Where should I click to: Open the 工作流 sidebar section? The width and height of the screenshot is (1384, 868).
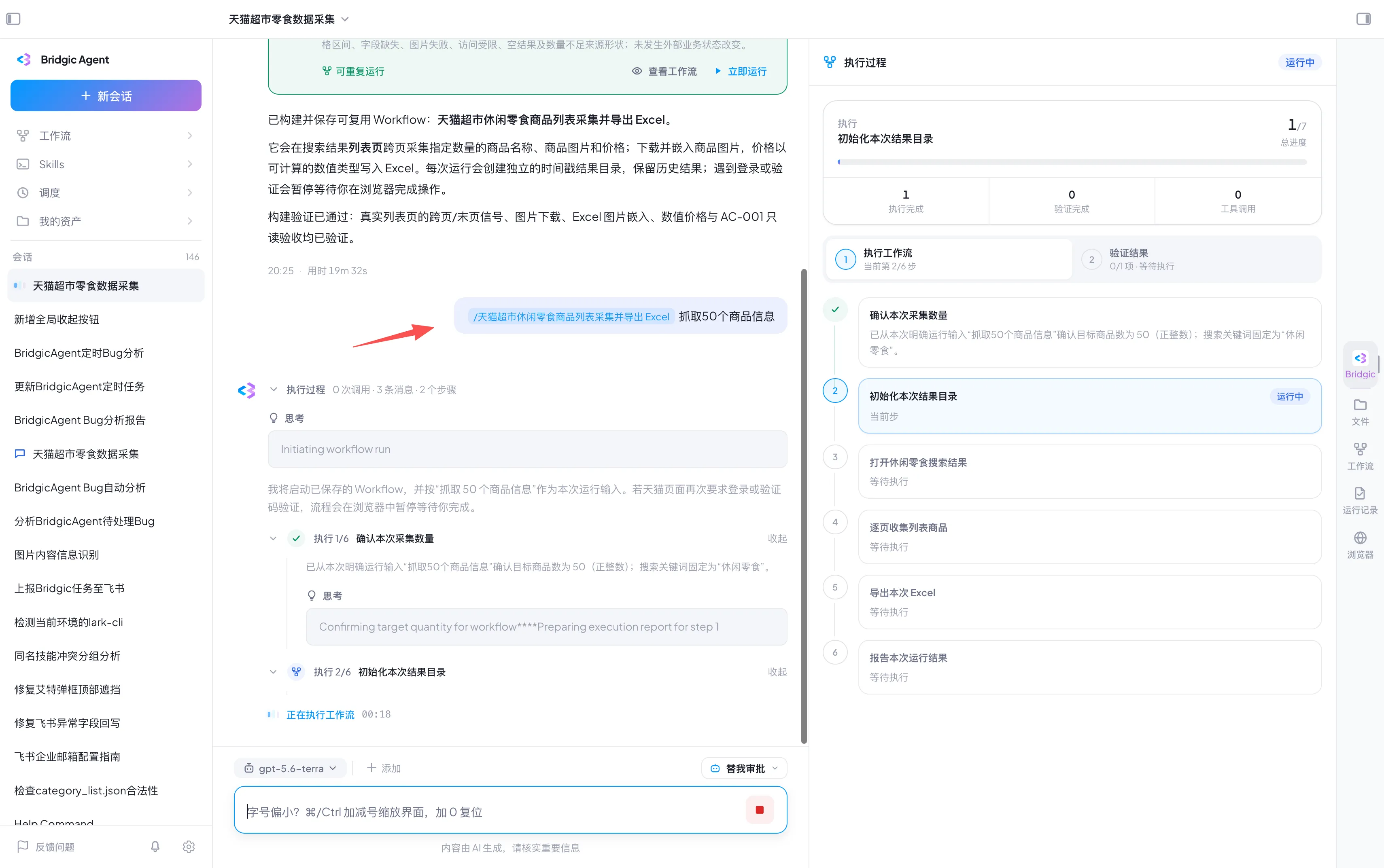[x=106, y=135]
